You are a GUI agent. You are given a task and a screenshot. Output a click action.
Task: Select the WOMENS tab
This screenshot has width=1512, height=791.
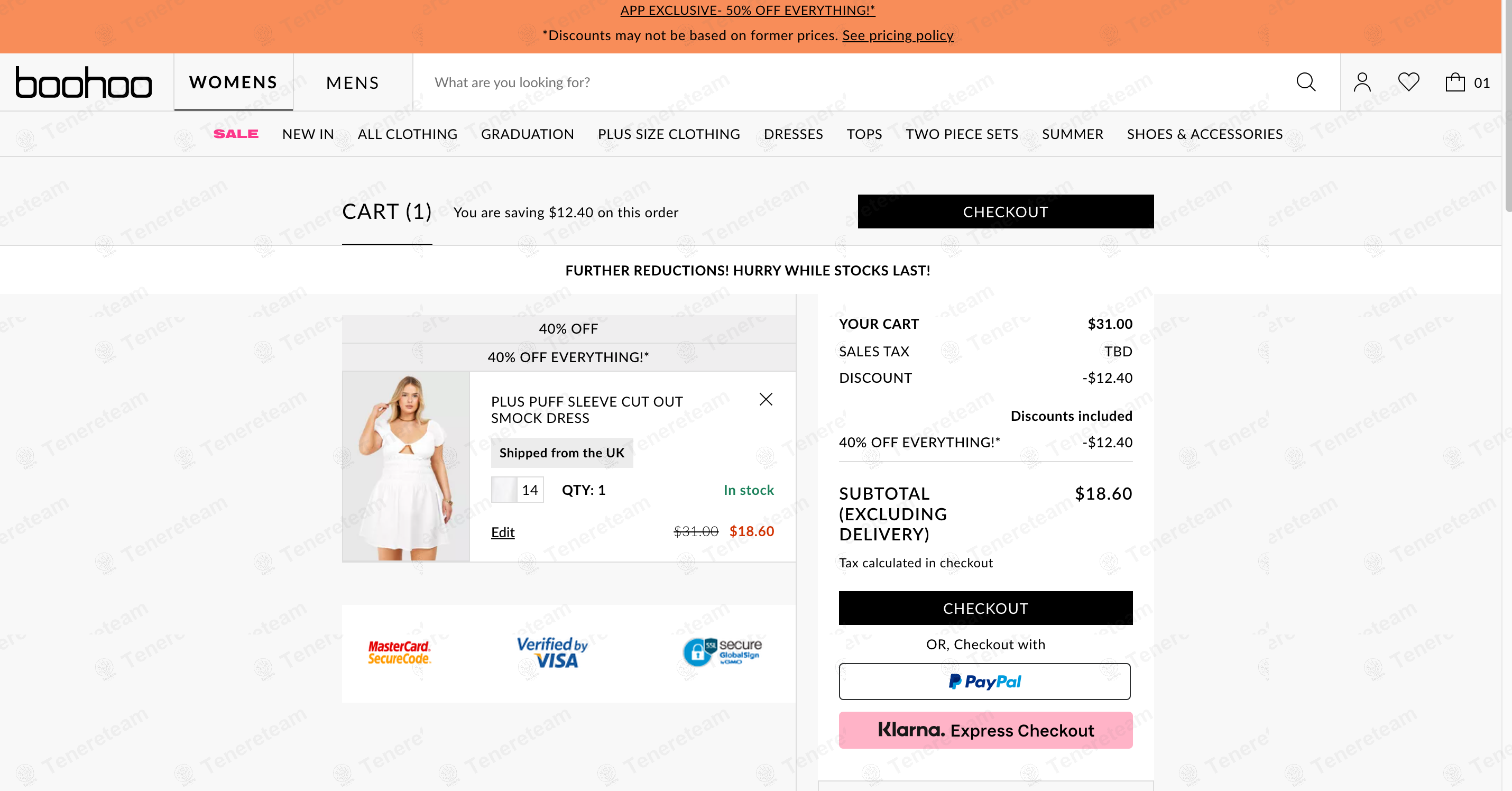tap(233, 82)
